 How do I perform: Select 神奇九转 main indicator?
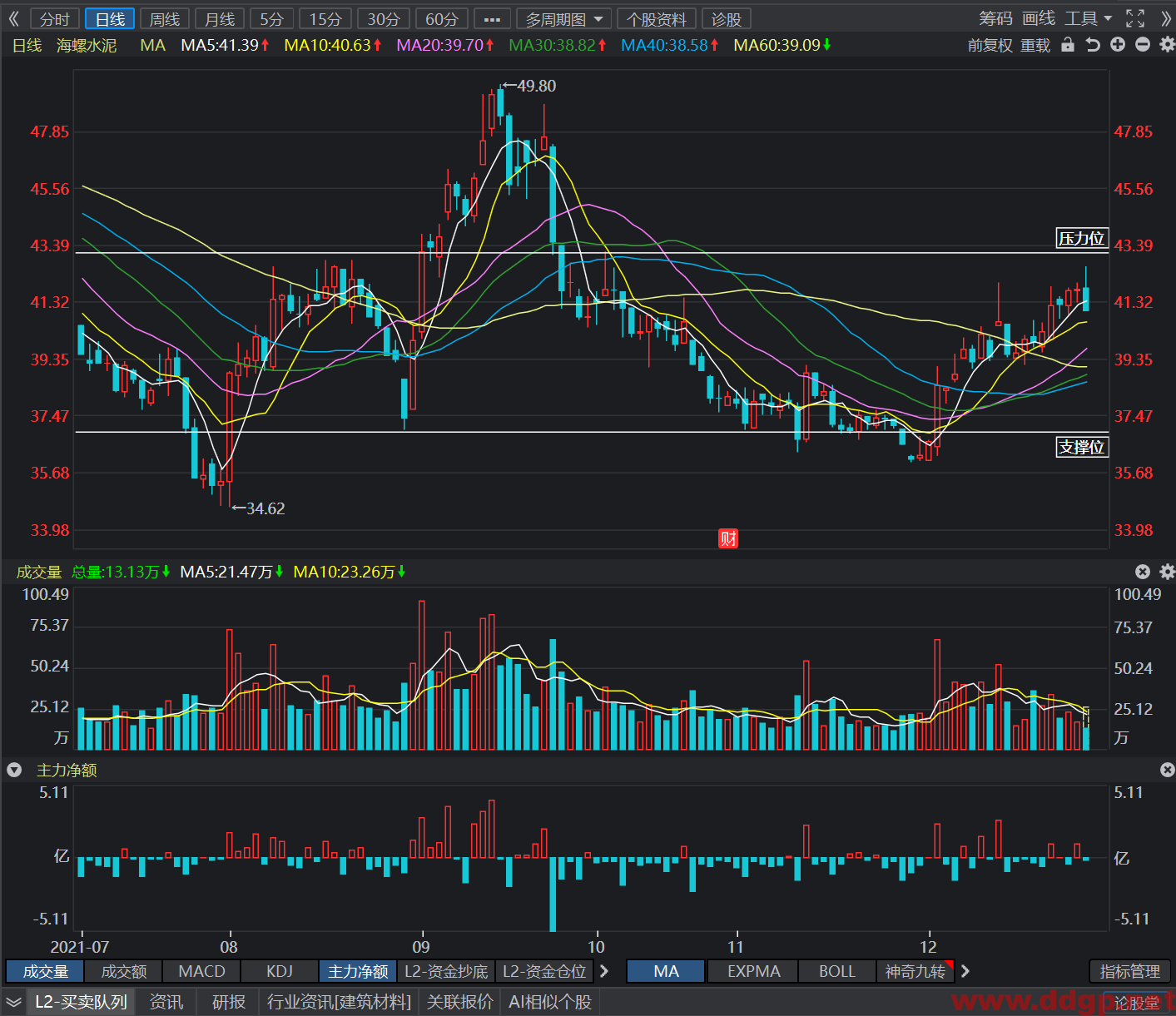click(x=915, y=971)
